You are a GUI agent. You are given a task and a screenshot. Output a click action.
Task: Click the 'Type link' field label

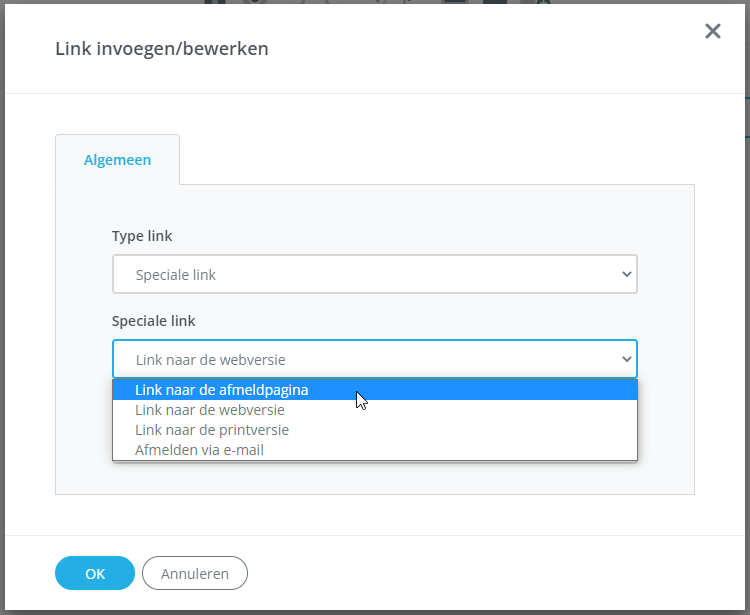coord(142,236)
